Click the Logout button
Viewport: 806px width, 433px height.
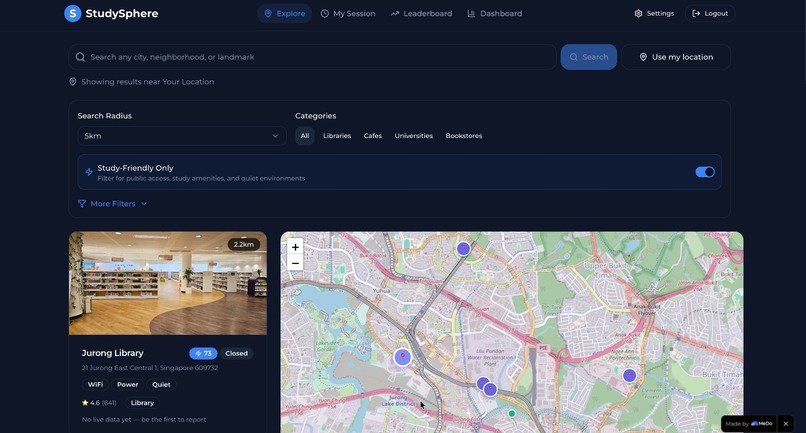click(710, 13)
